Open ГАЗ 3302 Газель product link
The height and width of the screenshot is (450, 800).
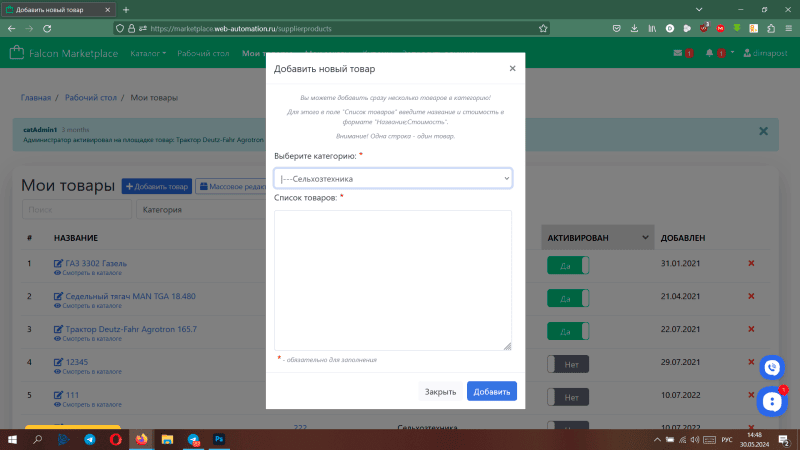[x=96, y=263]
